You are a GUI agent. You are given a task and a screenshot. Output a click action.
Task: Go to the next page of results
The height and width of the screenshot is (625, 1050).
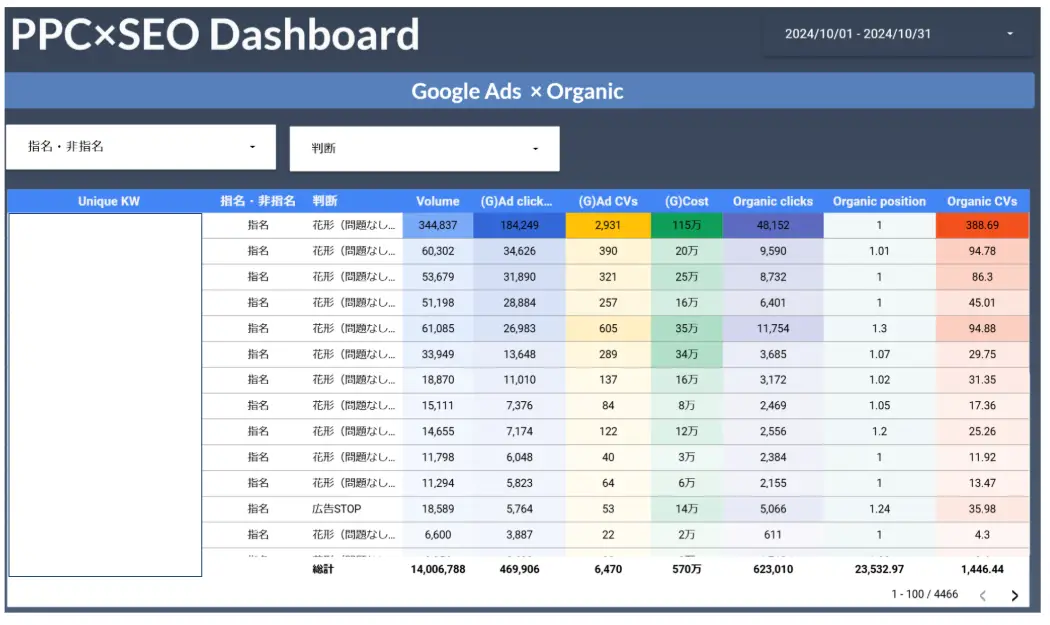point(1015,595)
